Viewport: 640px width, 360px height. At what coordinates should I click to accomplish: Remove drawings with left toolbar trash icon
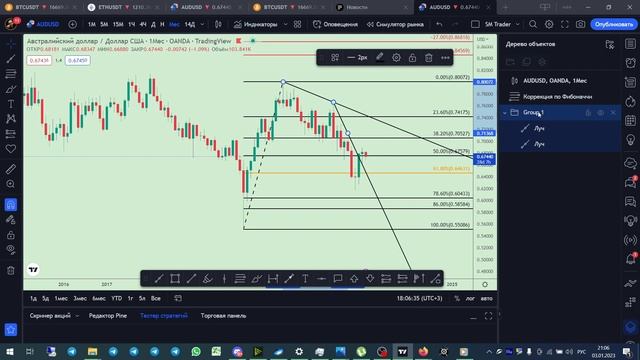point(11,270)
